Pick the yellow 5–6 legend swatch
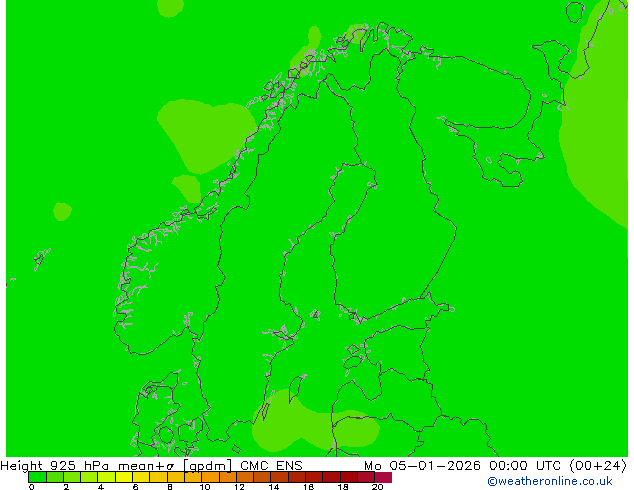The height and width of the screenshot is (490, 634). click(124, 477)
